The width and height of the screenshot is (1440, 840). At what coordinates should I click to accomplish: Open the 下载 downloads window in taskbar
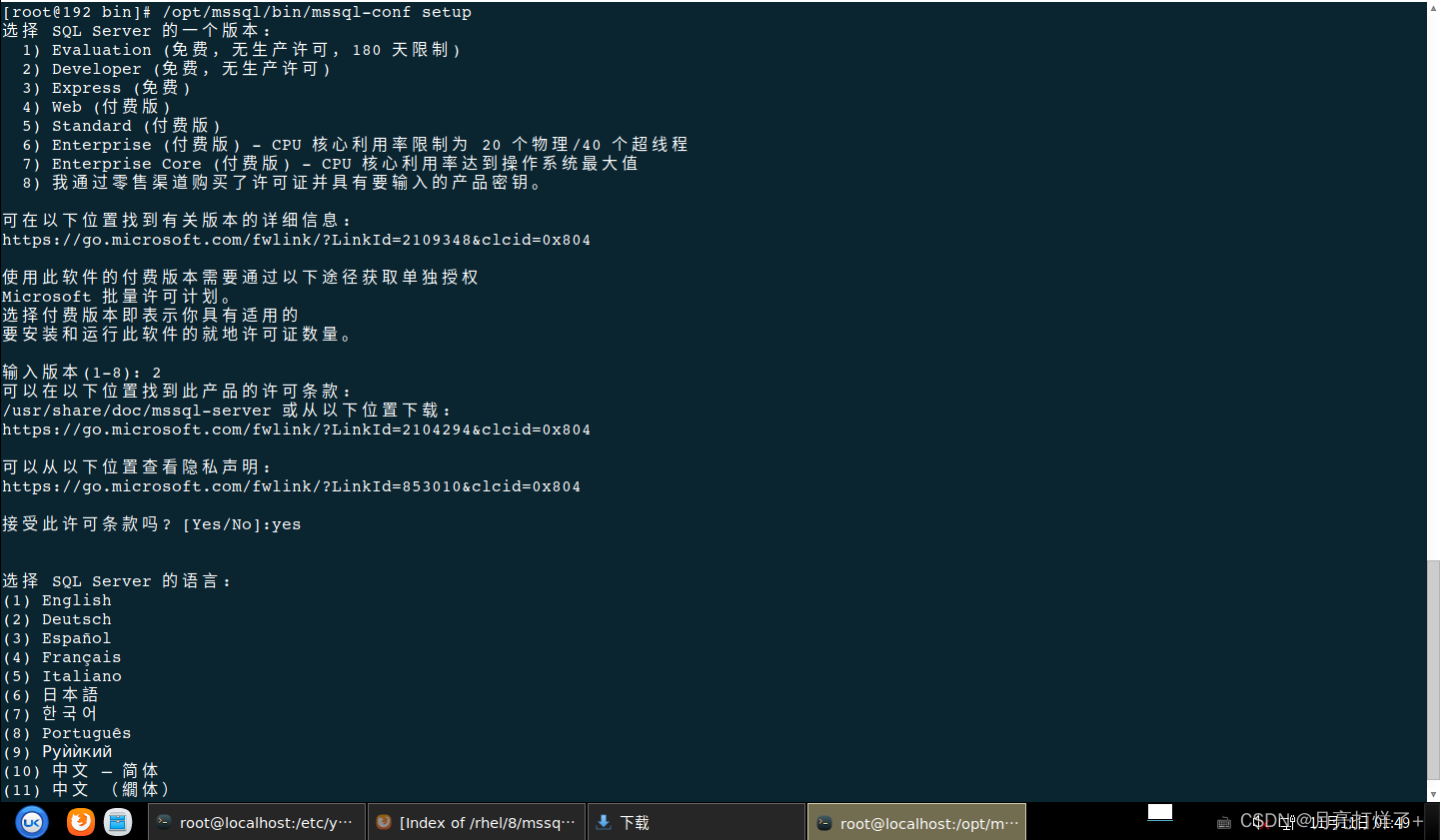tap(697, 822)
